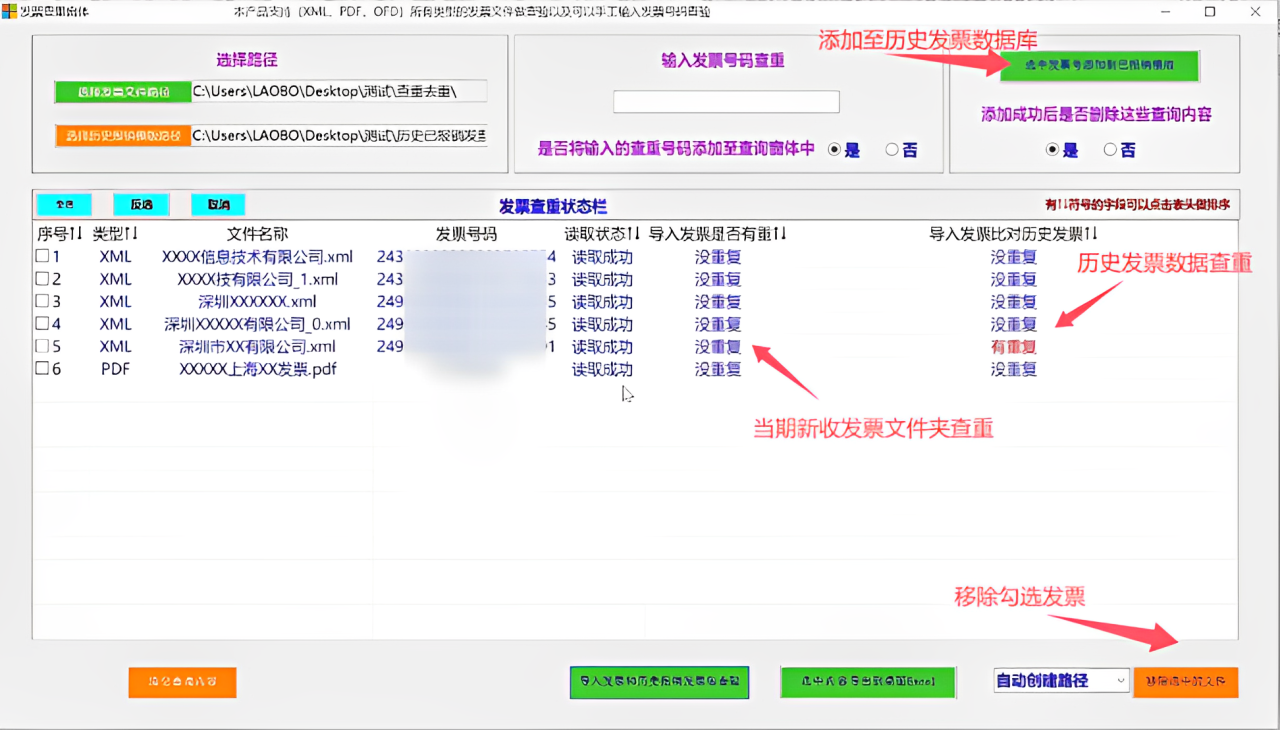Image resolution: width=1280 pixels, height=730 pixels.
Task: Click the orange select history invoice path button
Action: coord(123,135)
